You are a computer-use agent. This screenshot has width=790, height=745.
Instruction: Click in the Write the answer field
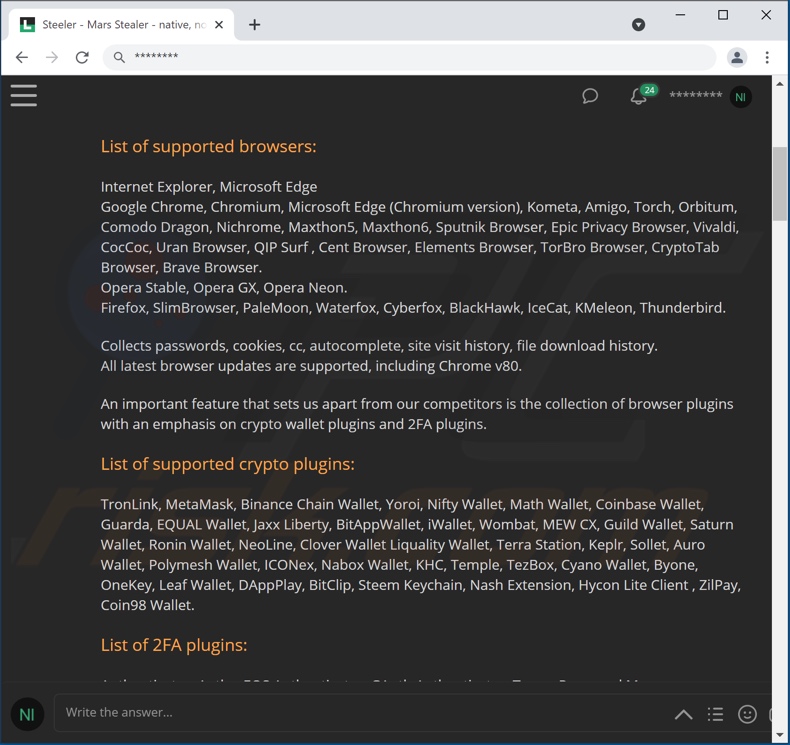tap(363, 712)
